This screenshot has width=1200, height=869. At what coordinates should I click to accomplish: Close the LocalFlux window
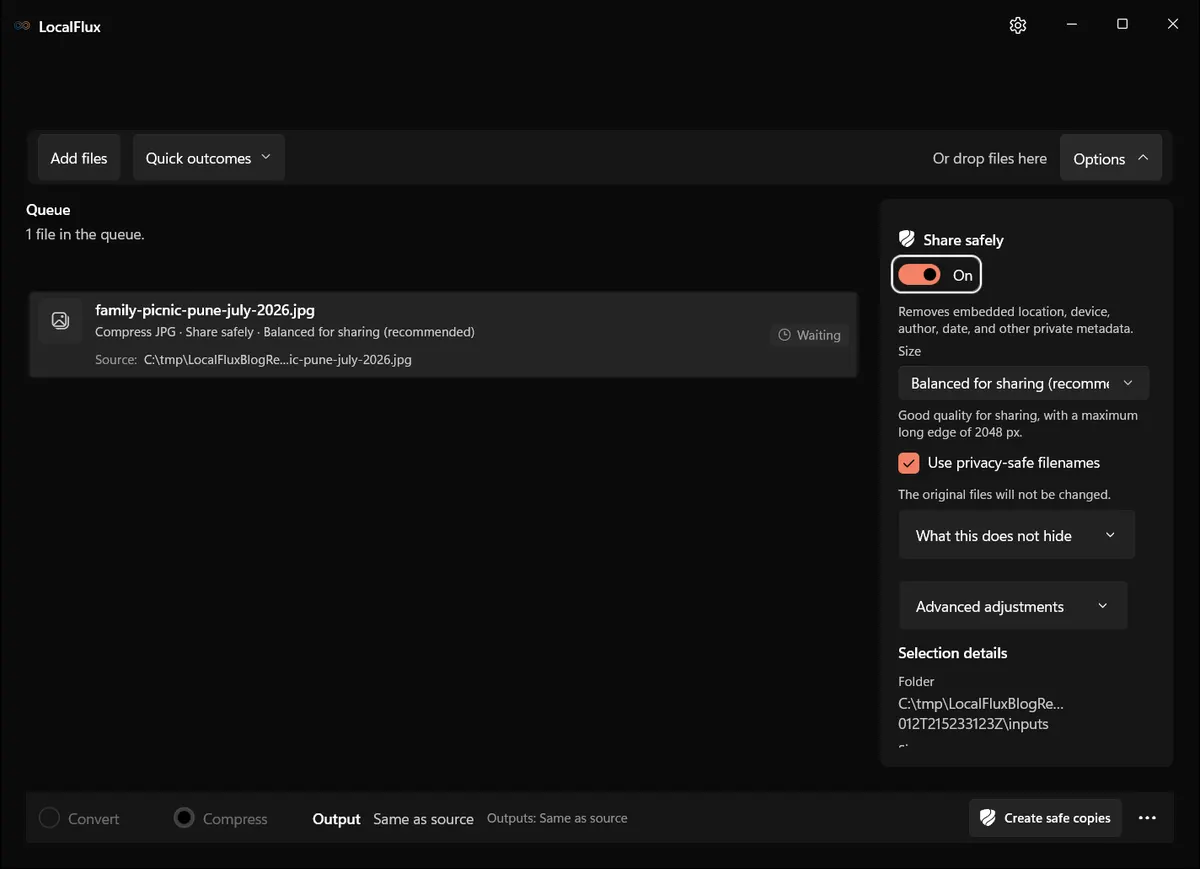coord(1173,25)
